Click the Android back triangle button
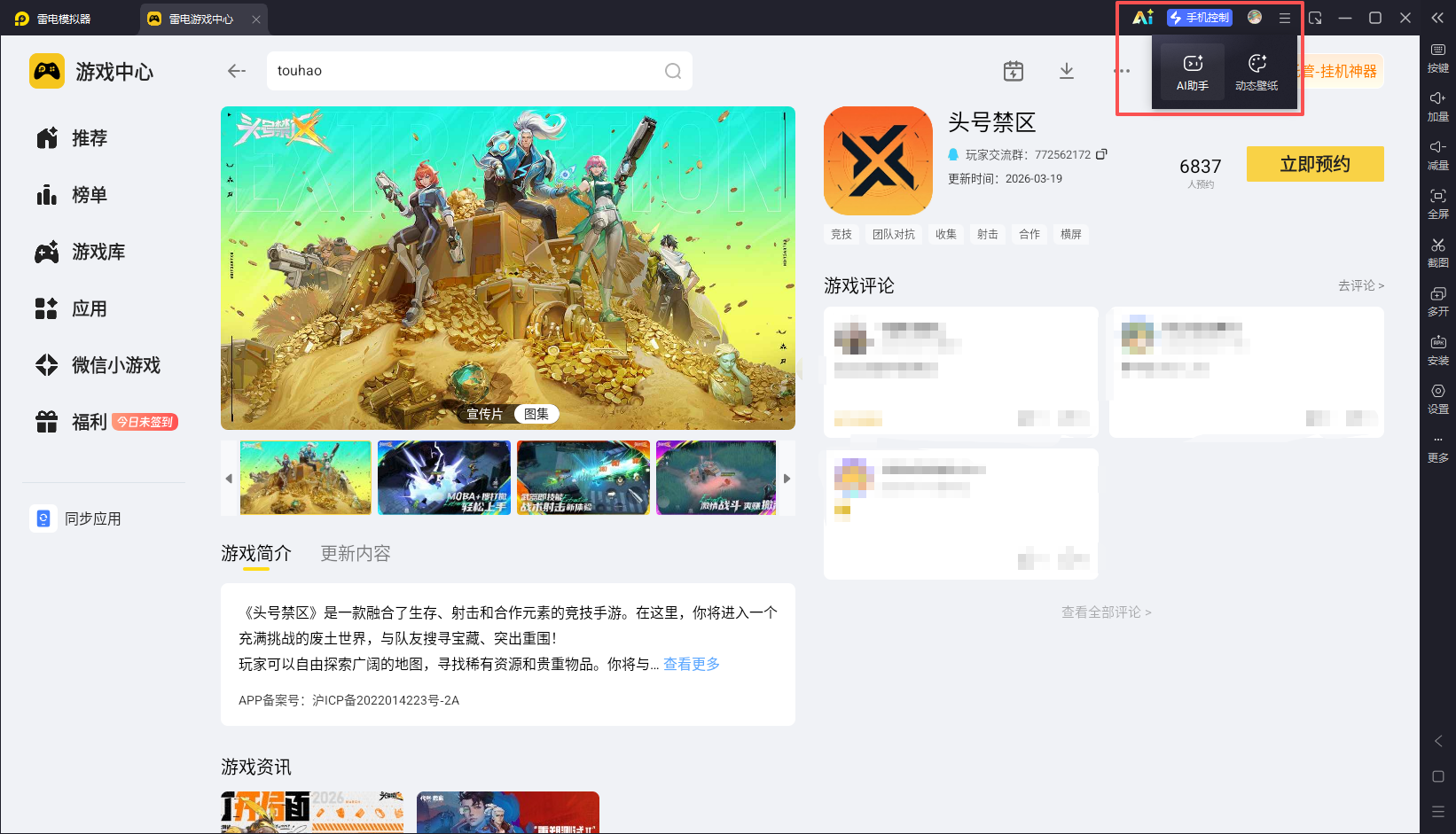Image resolution: width=1456 pixels, height=834 pixels. (x=1438, y=741)
